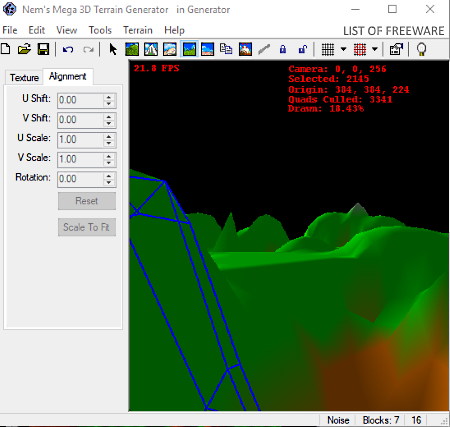
Task: Click the 21.8 FPS readout
Action: (x=156, y=68)
